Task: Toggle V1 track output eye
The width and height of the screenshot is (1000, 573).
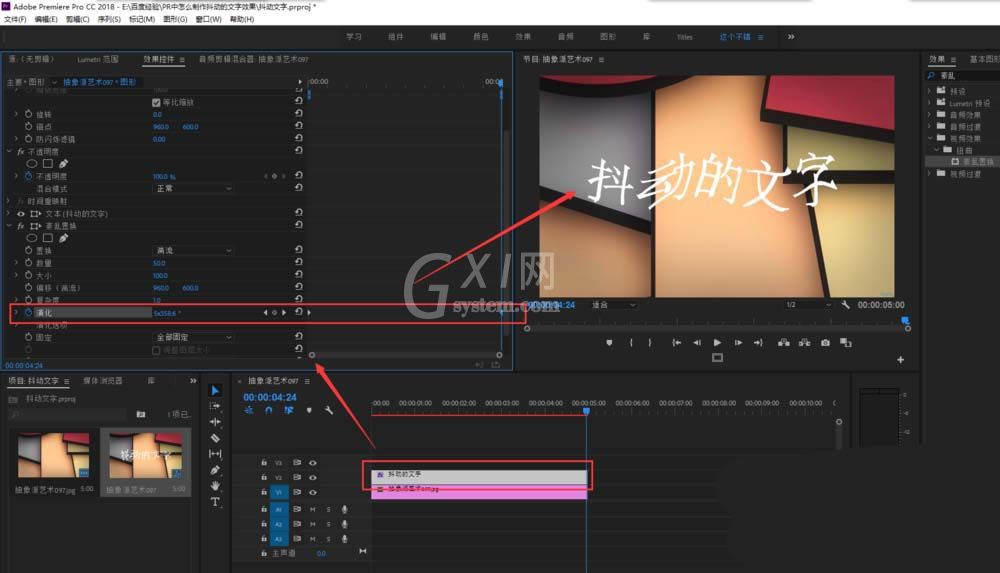Action: (x=312, y=492)
